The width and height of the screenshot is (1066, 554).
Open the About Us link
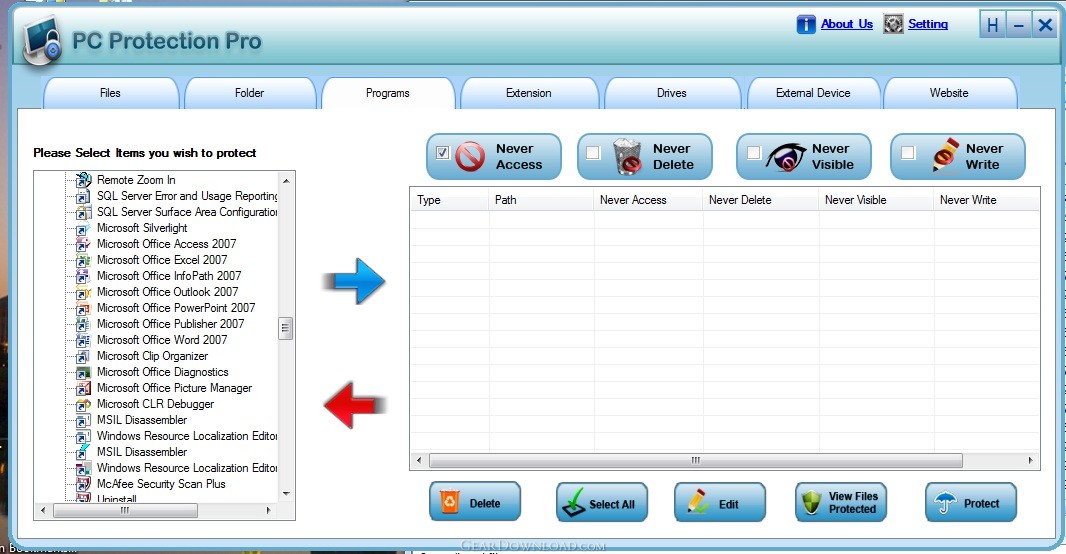tap(846, 24)
